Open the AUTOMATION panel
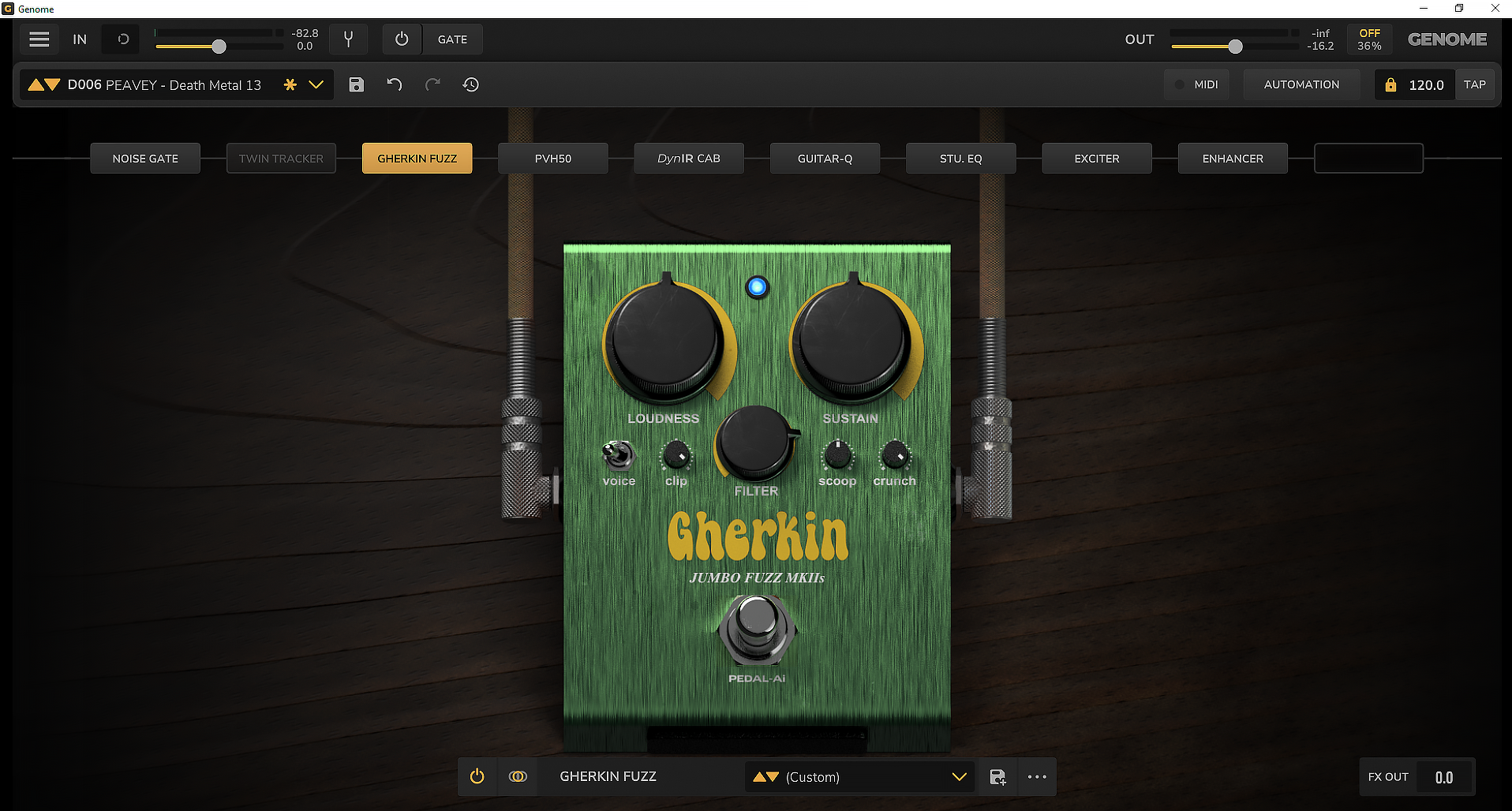 click(x=1301, y=84)
